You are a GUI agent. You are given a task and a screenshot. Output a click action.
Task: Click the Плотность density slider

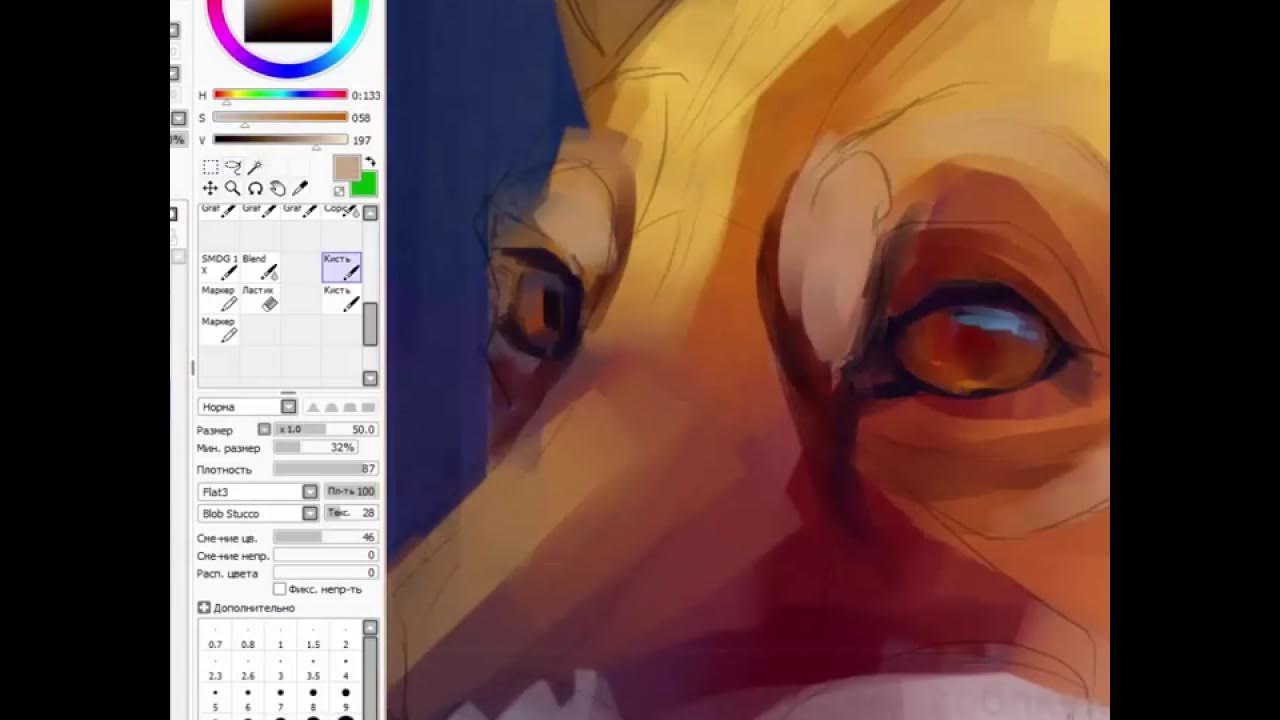pos(326,469)
